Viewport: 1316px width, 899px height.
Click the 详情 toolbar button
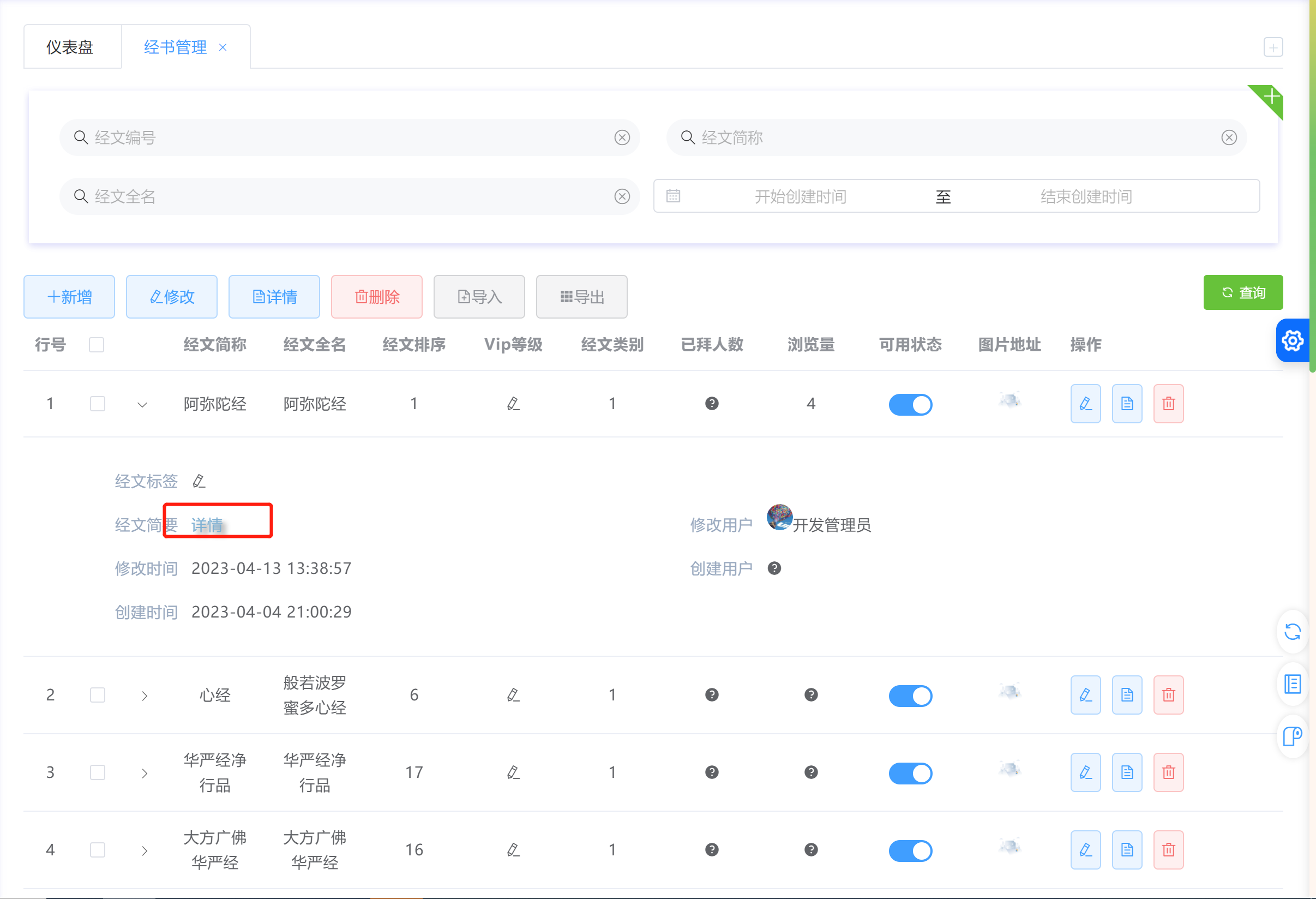pyautogui.click(x=274, y=297)
